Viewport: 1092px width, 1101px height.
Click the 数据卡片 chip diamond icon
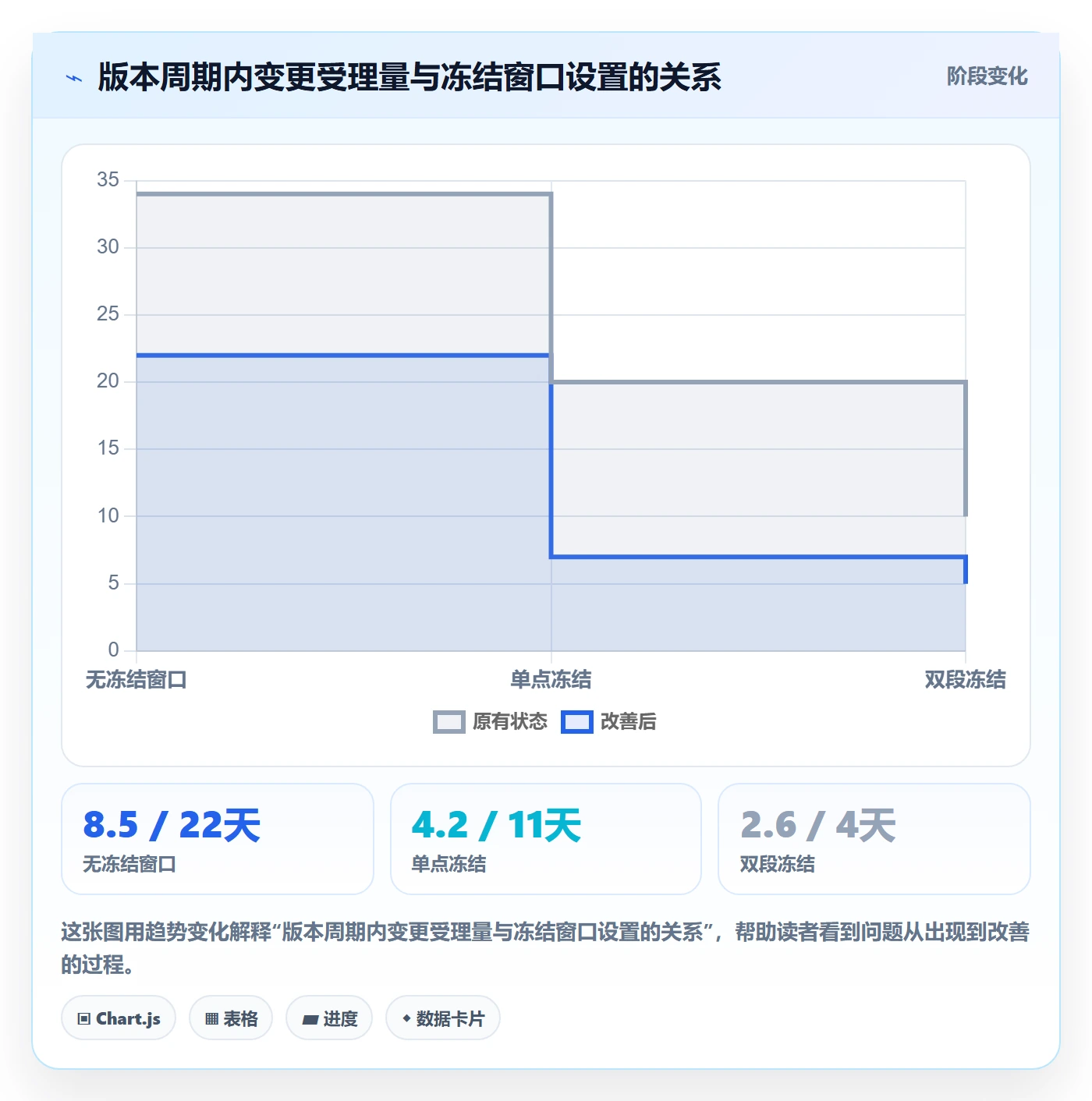[x=406, y=1018]
